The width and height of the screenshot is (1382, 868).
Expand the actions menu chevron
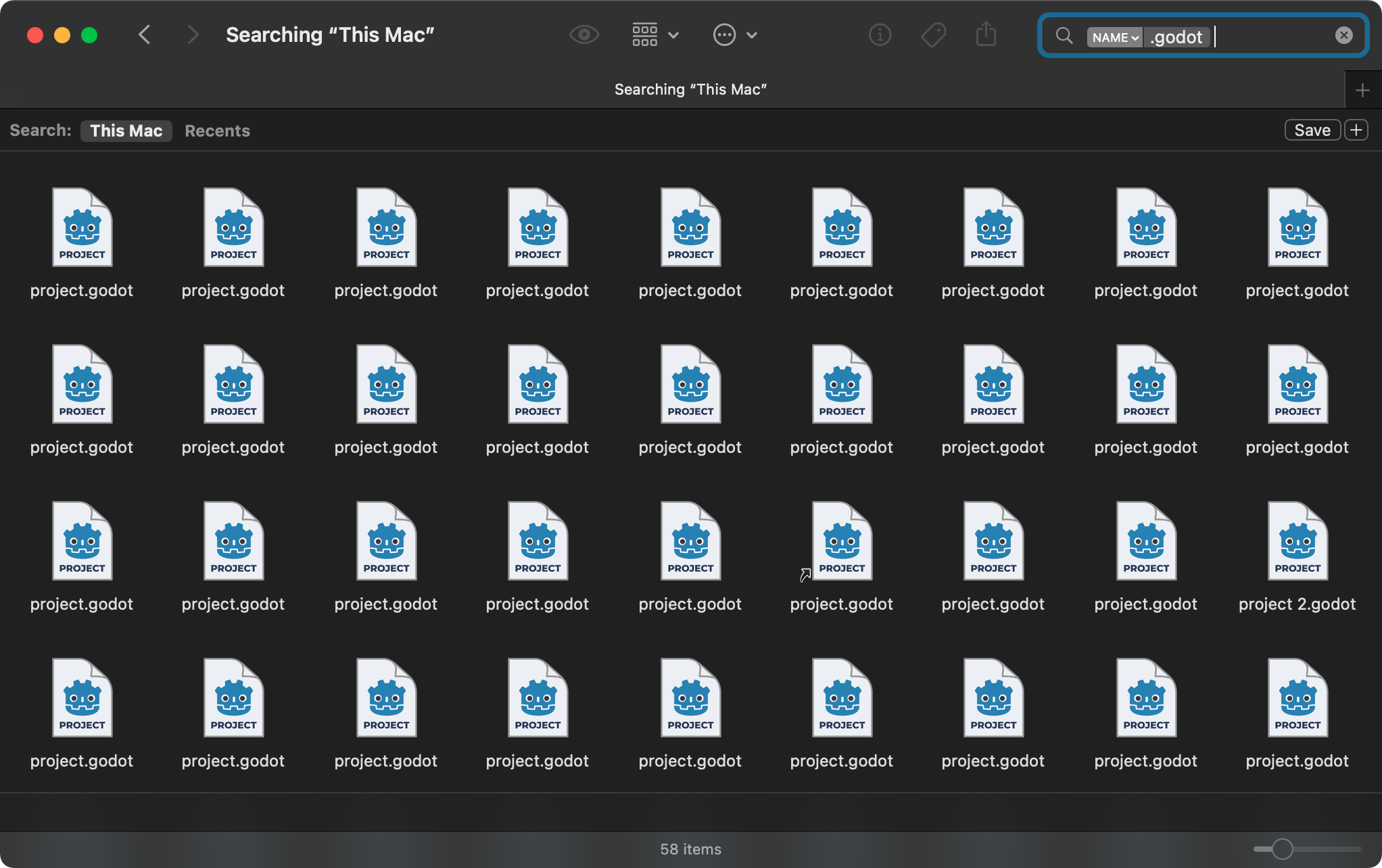[x=753, y=35]
